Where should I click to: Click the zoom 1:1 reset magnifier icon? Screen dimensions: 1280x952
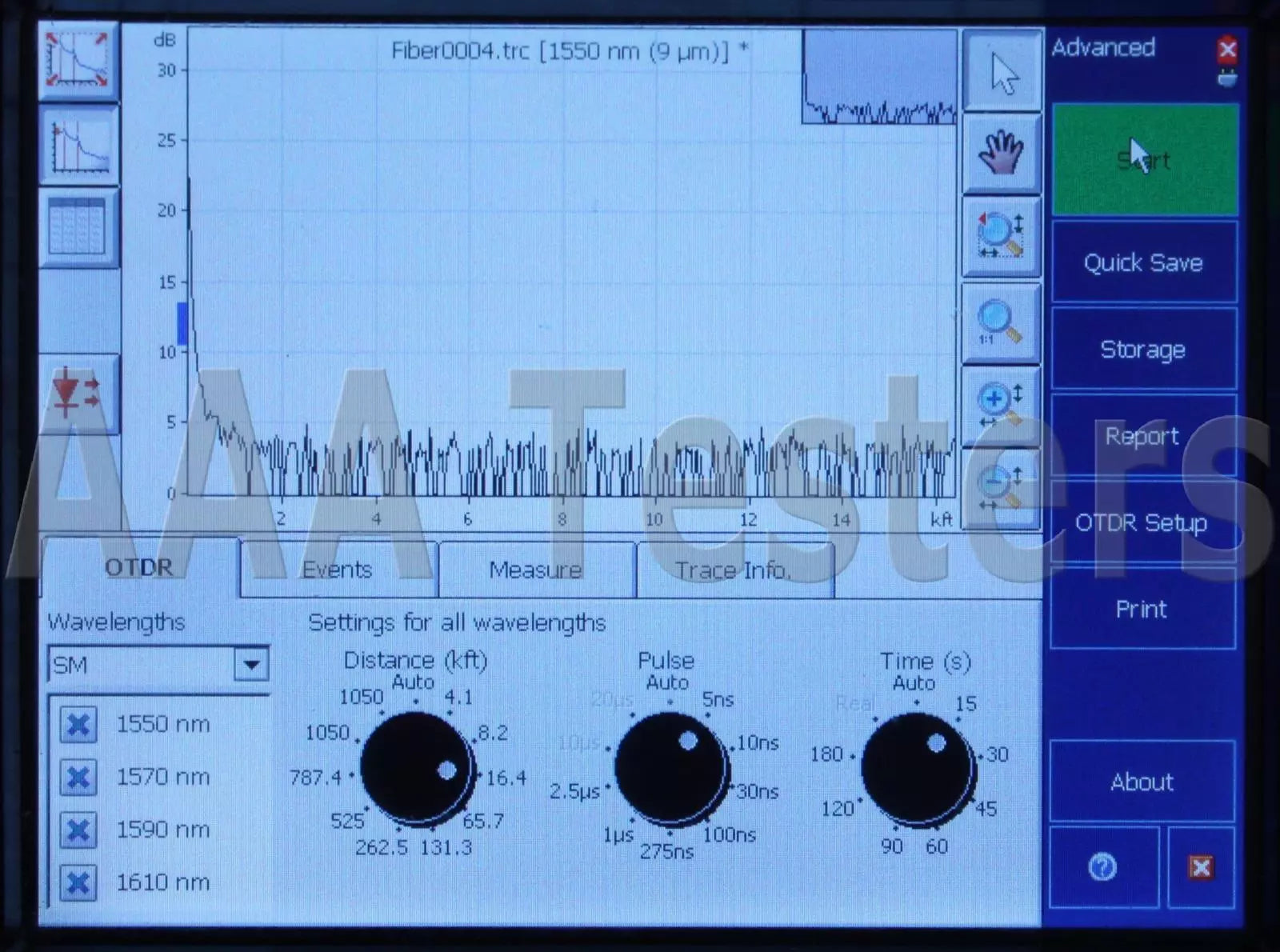[1000, 322]
